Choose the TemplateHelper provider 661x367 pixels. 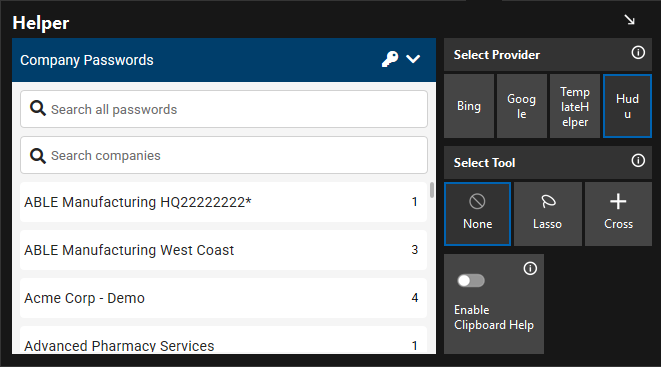[575, 106]
